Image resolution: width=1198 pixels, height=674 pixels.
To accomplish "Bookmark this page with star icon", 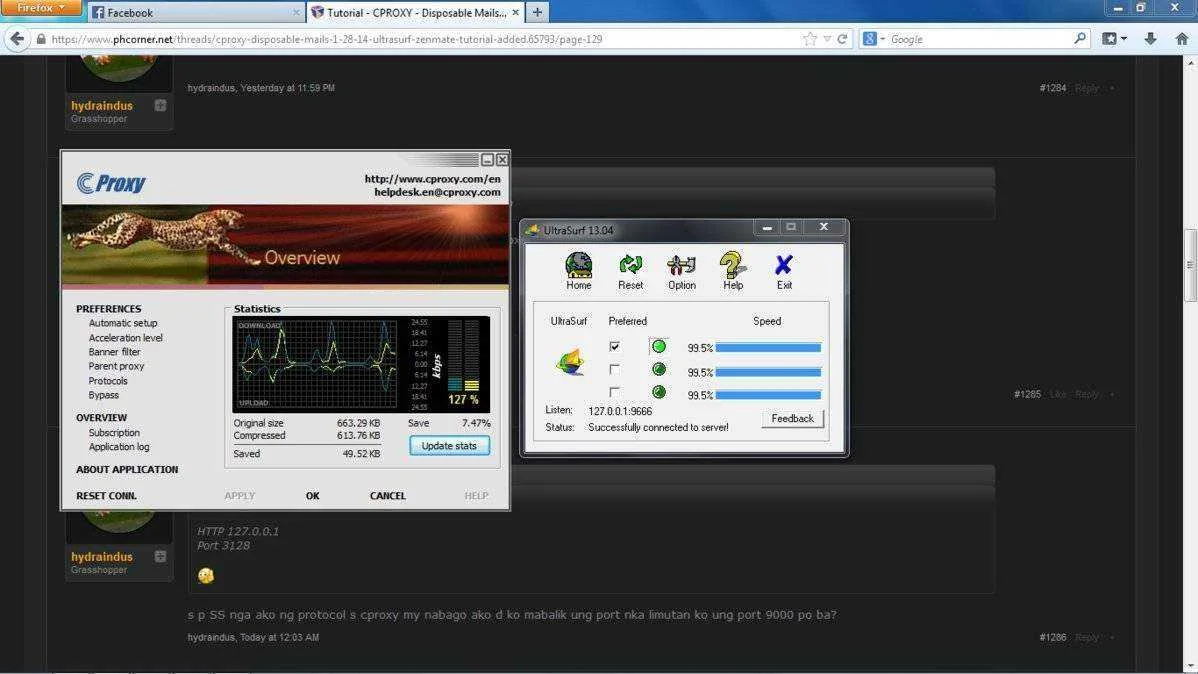I will tap(810, 39).
